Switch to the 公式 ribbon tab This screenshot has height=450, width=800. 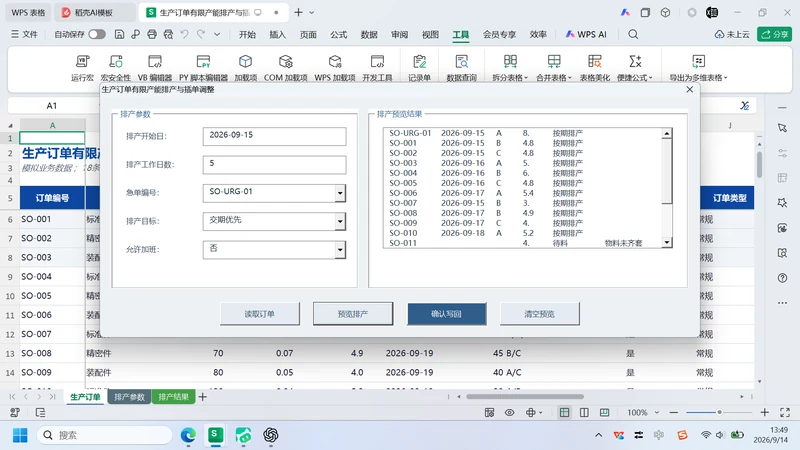click(x=338, y=34)
